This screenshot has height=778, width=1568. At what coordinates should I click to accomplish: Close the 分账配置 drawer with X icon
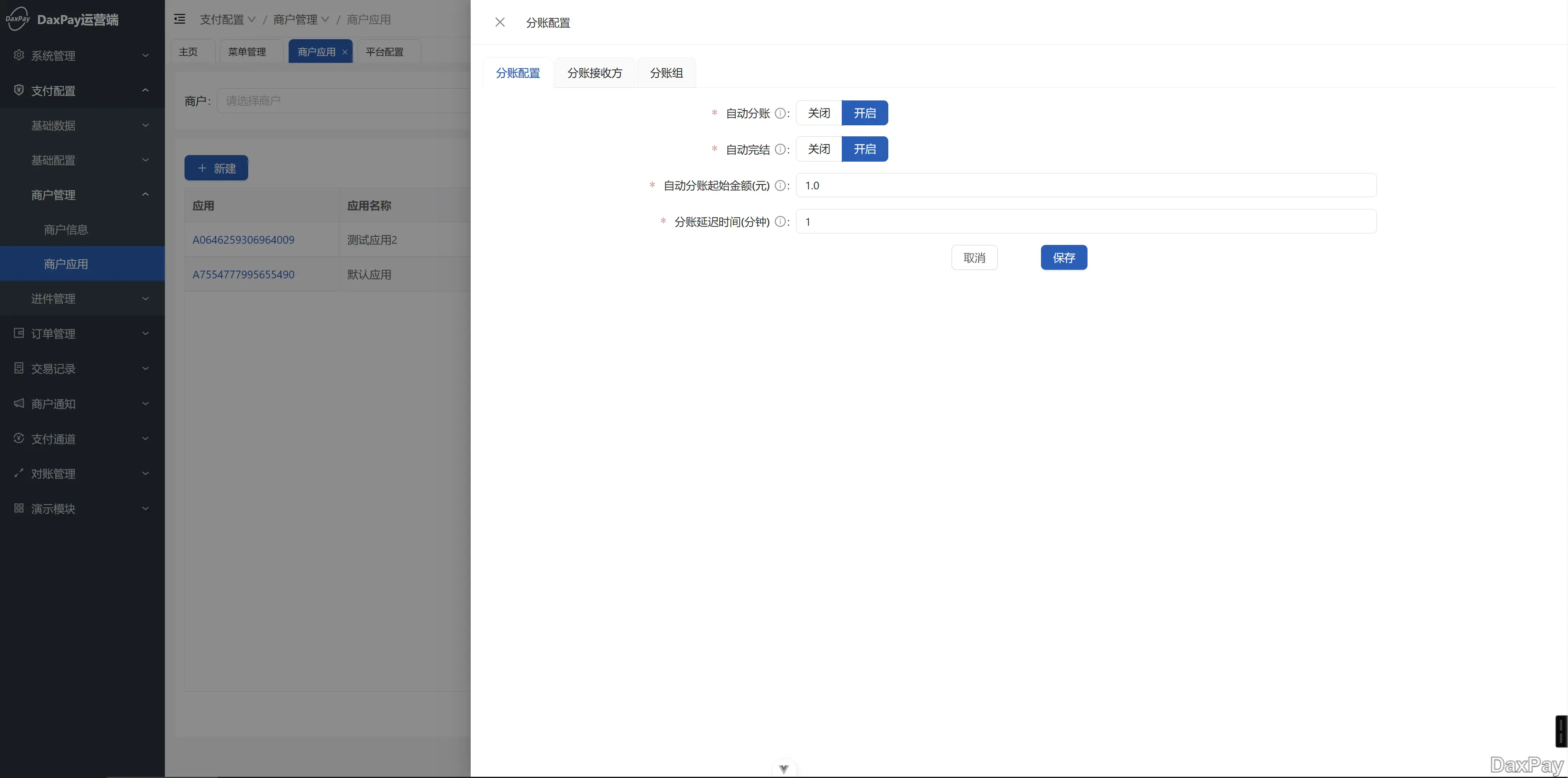[500, 22]
